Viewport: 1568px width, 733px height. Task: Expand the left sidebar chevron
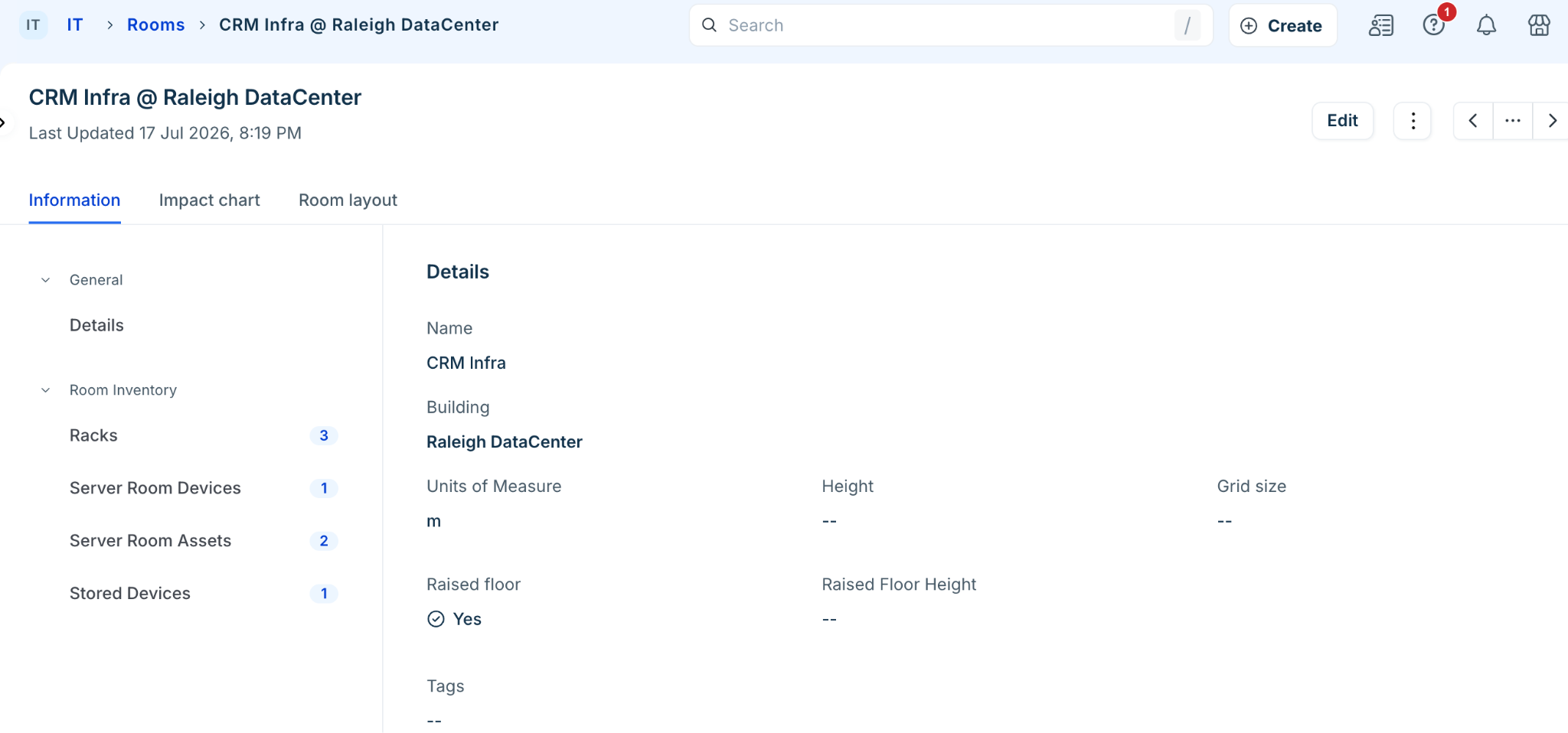coord(4,122)
